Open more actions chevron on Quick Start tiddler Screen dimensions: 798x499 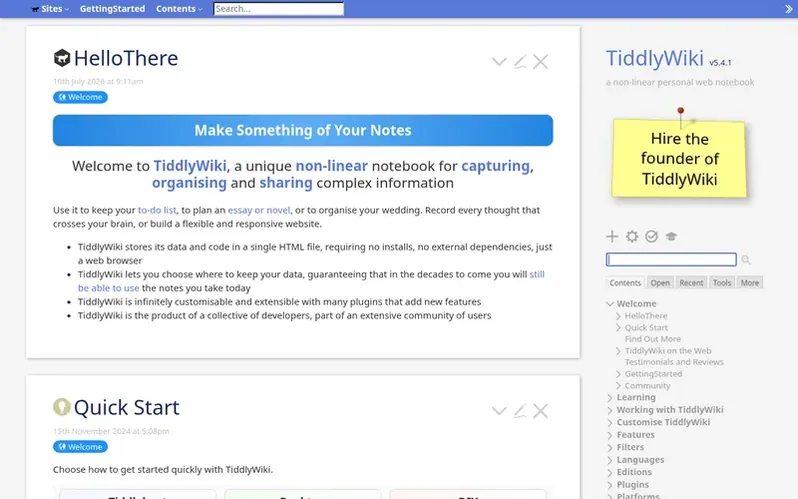499,411
